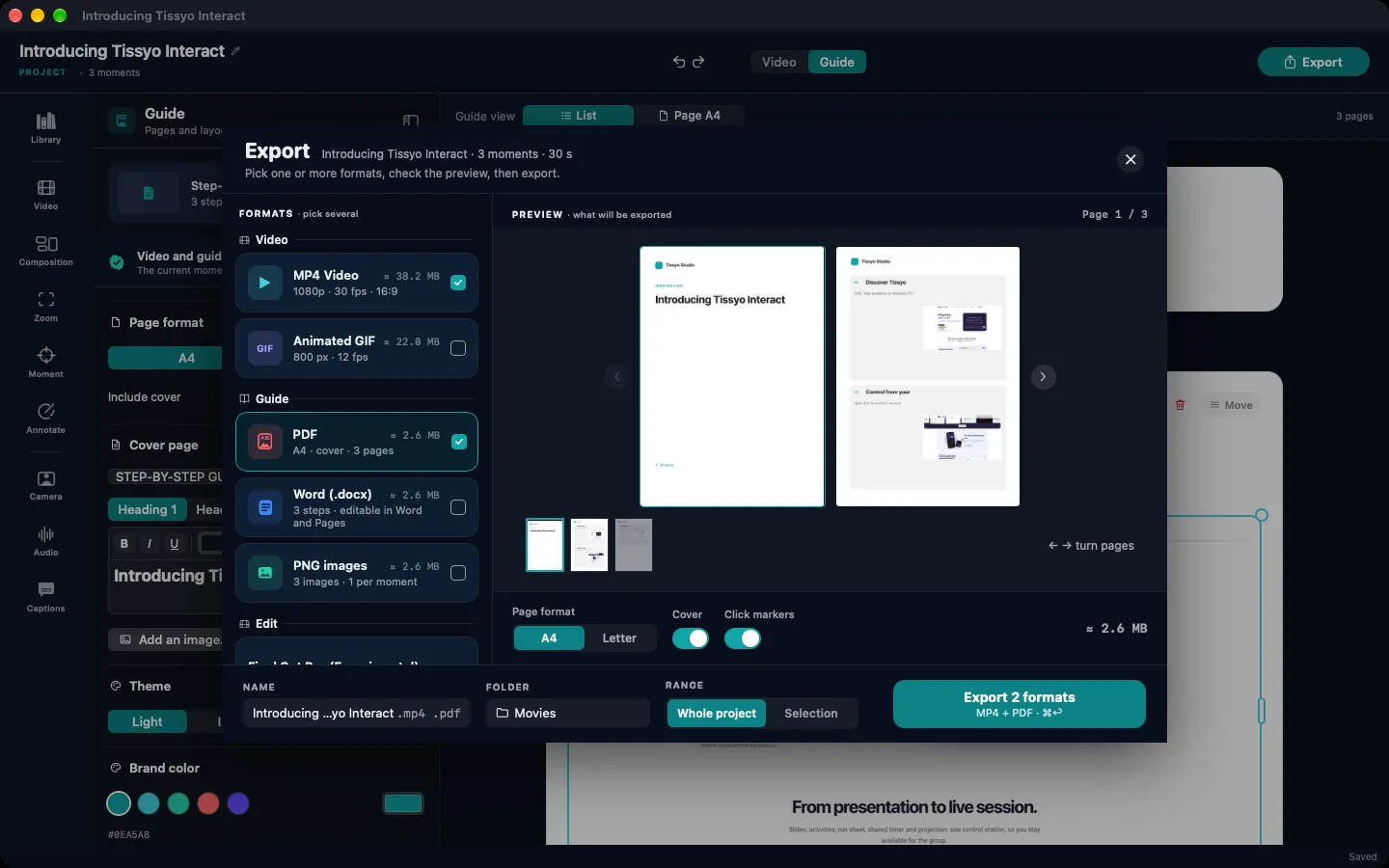Uncheck the PDF format checkbox

click(x=458, y=442)
